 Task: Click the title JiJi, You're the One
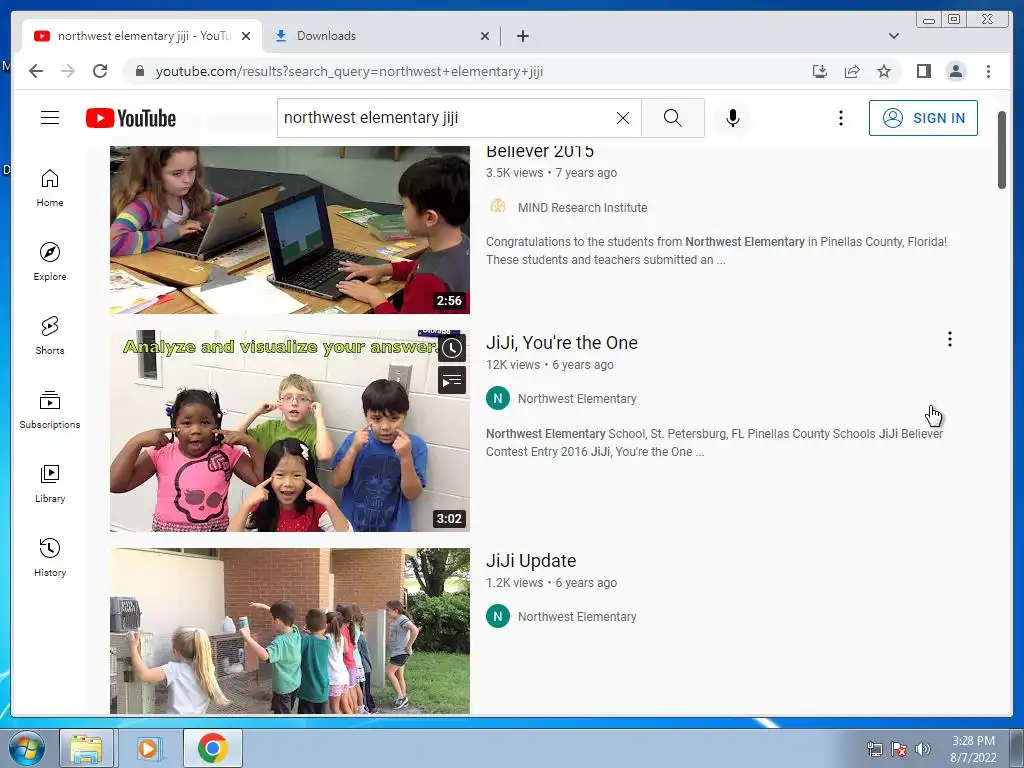[562, 342]
